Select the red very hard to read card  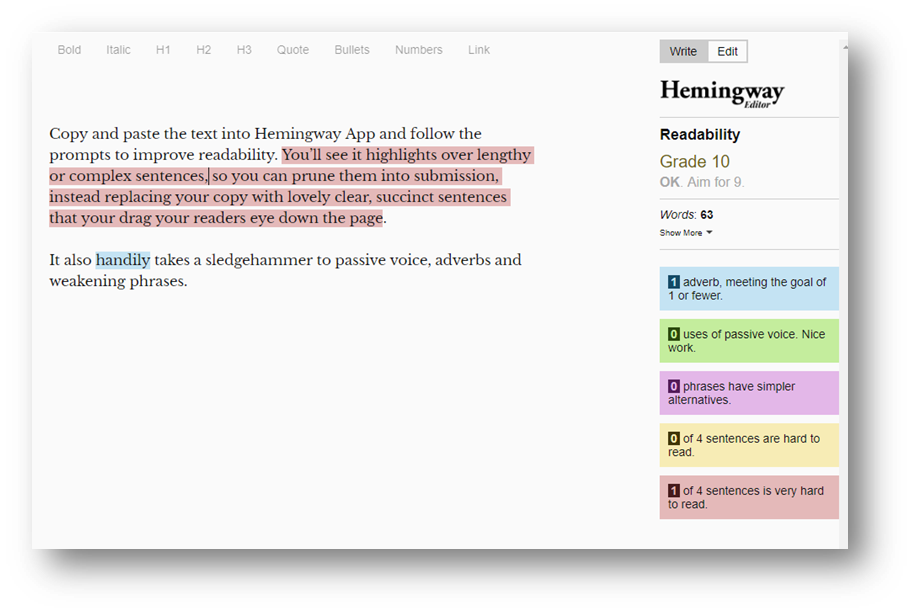749,497
